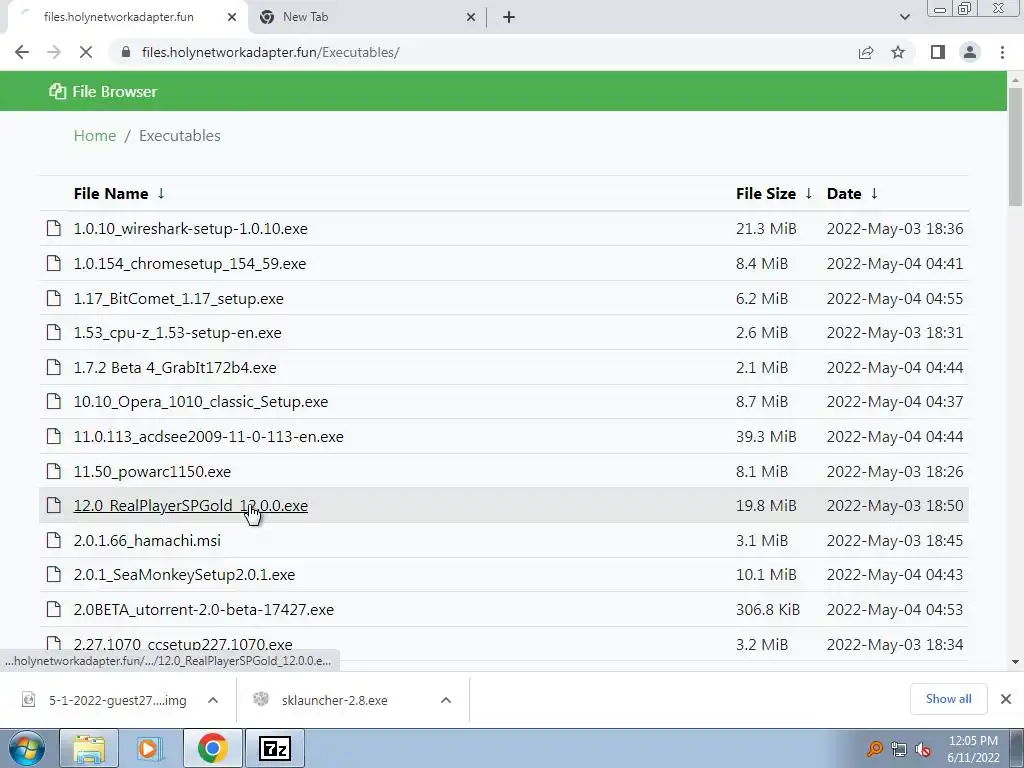
Task: Expand options for 5-1-2022-guest27 download
Action: click(213, 700)
